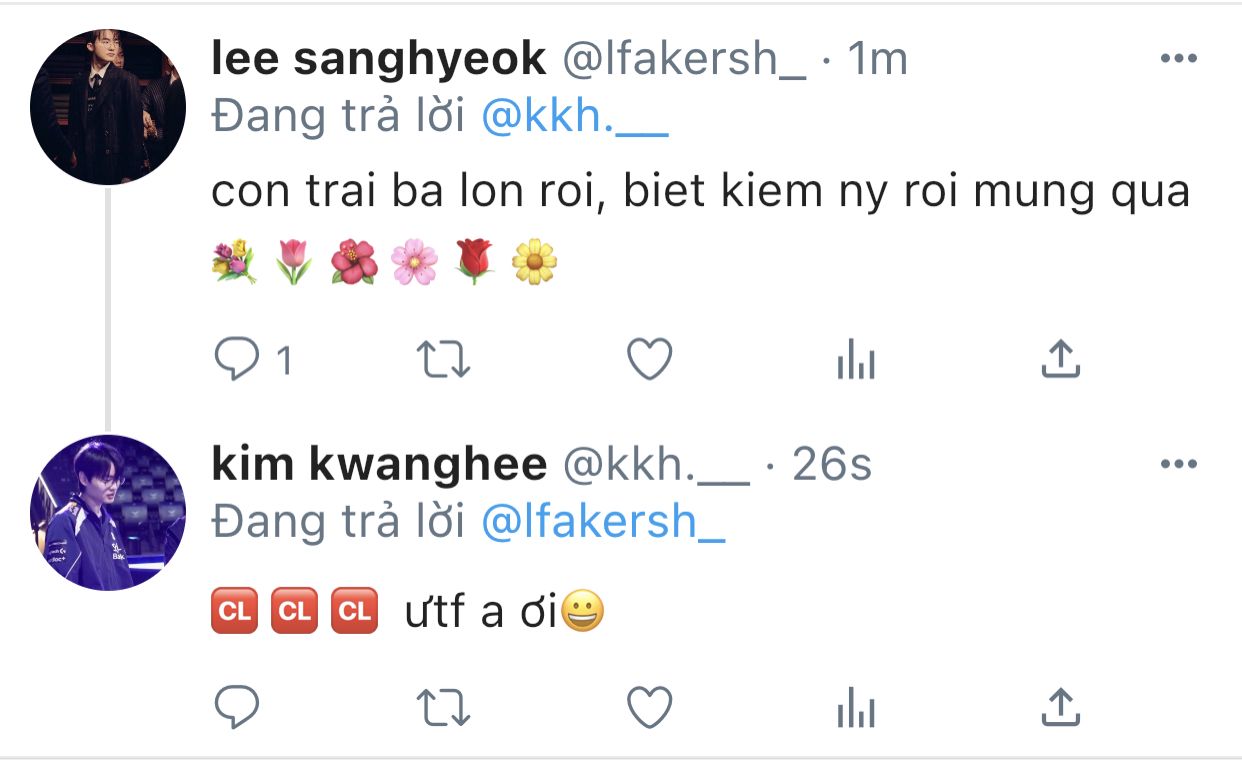Screen dimensions: 1242x768
Task: Open lee sanghyeok's profile picture
Action: tap(108, 107)
